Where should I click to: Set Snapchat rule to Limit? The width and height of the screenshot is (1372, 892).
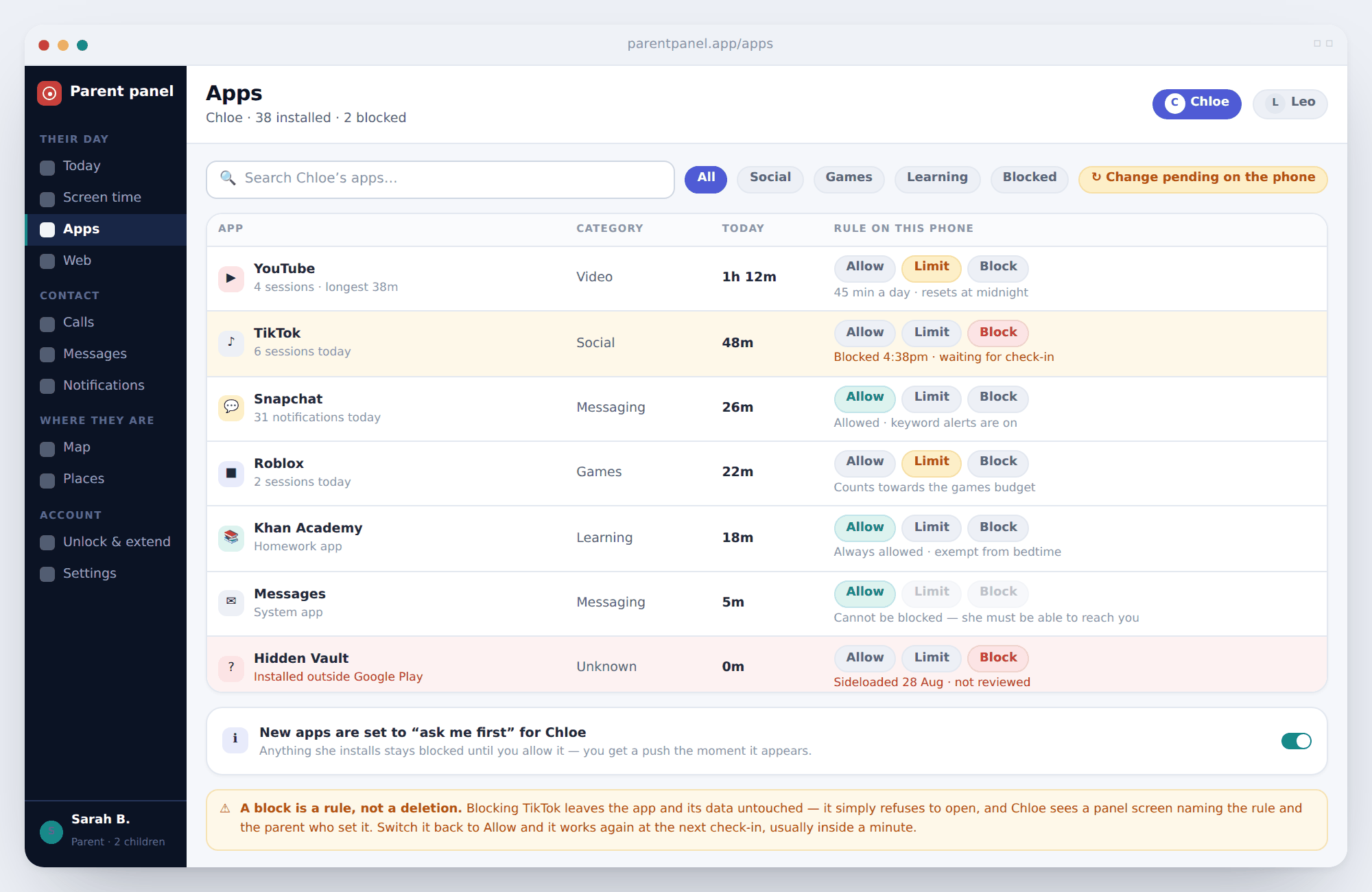pos(932,398)
